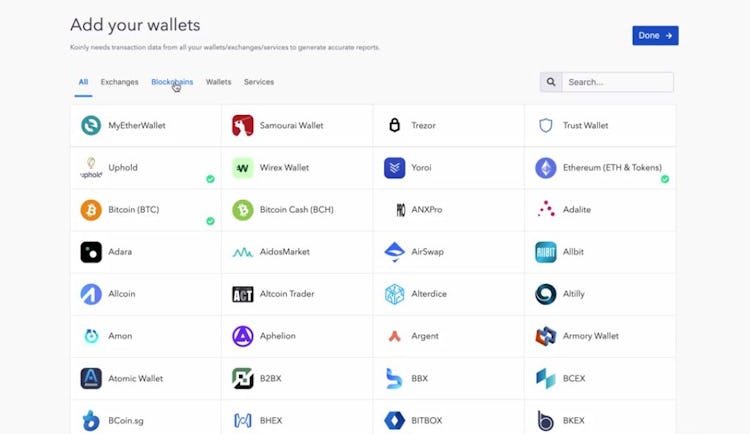The width and height of the screenshot is (750, 434).
Task: Click the MyEtherWallet logo icon
Action: coord(91,125)
